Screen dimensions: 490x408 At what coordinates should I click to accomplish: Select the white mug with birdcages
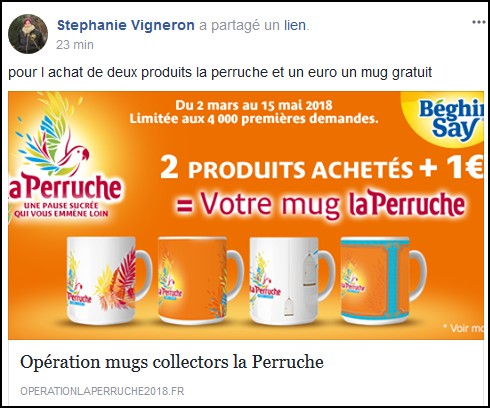pos(292,280)
